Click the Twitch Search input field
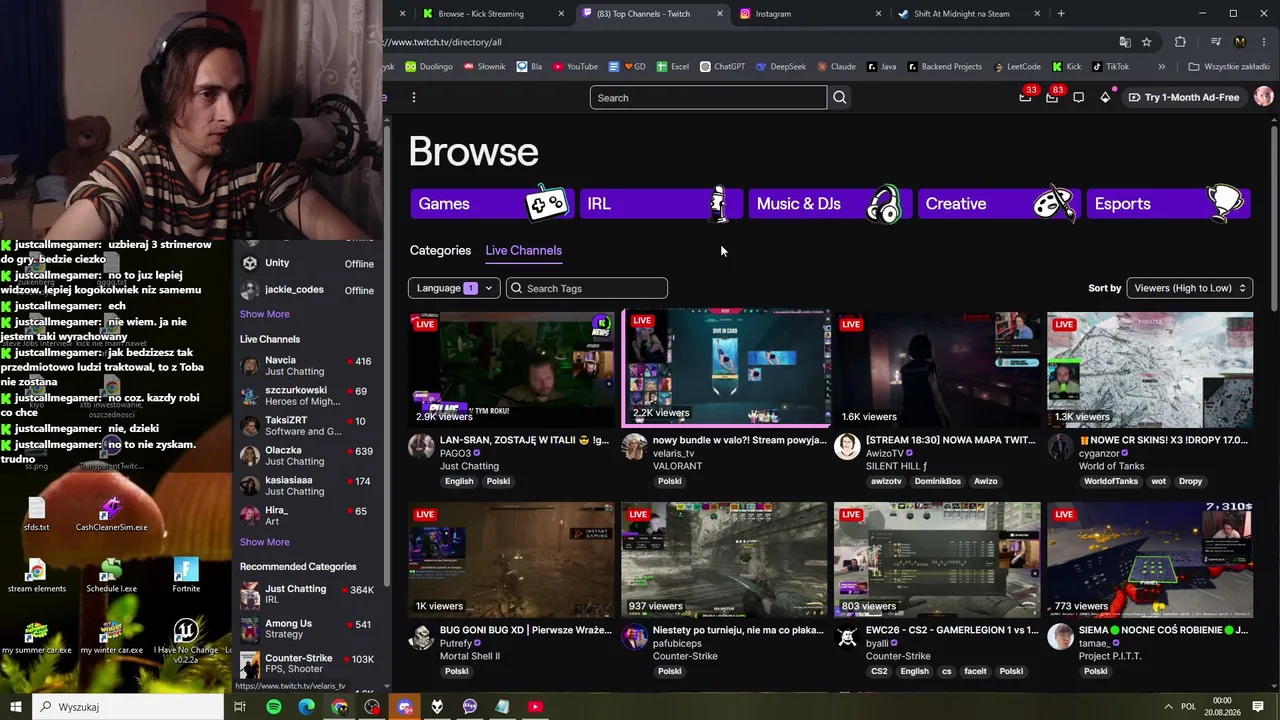 [708, 97]
